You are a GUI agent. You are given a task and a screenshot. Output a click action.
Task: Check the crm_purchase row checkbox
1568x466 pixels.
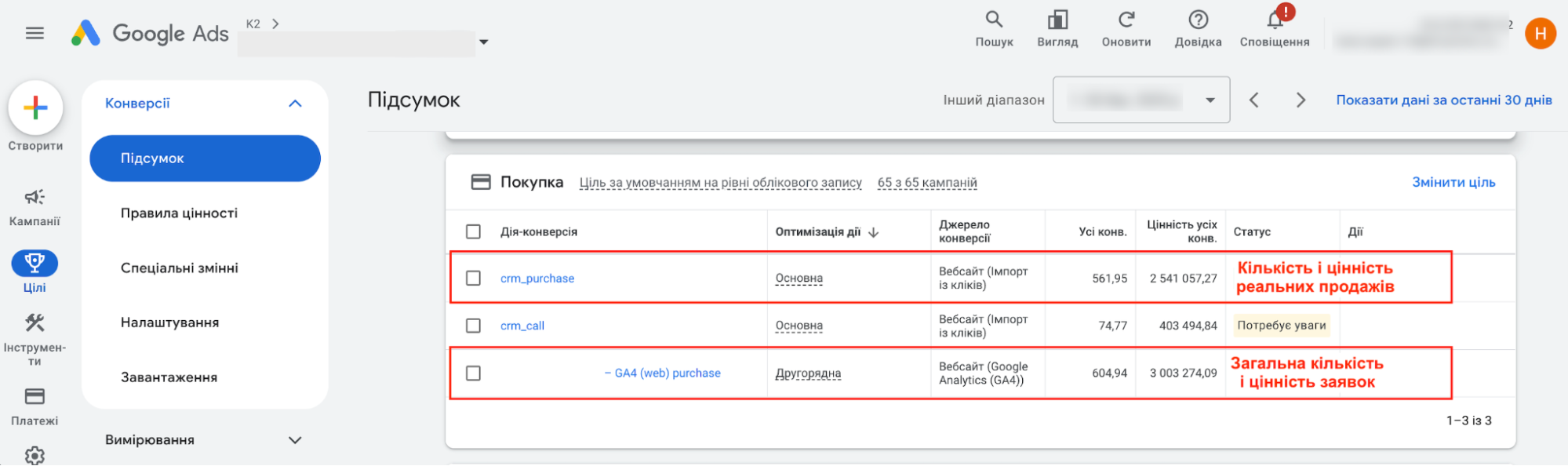click(473, 278)
